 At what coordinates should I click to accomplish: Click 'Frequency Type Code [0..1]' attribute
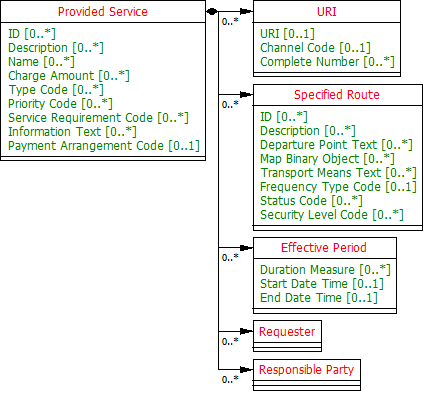click(338, 187)
